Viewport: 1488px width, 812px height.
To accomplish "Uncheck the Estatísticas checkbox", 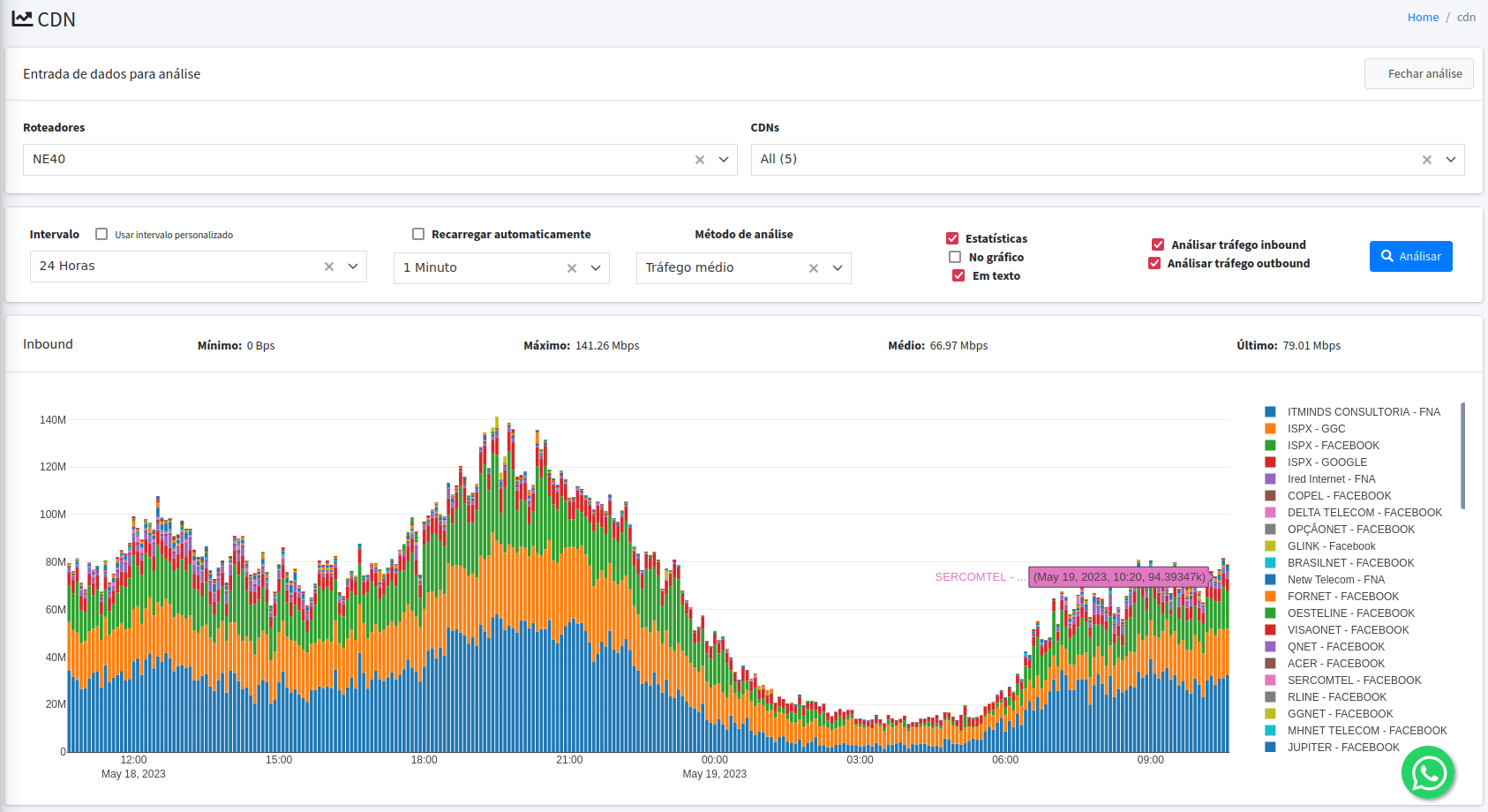I will pos(952,238).
